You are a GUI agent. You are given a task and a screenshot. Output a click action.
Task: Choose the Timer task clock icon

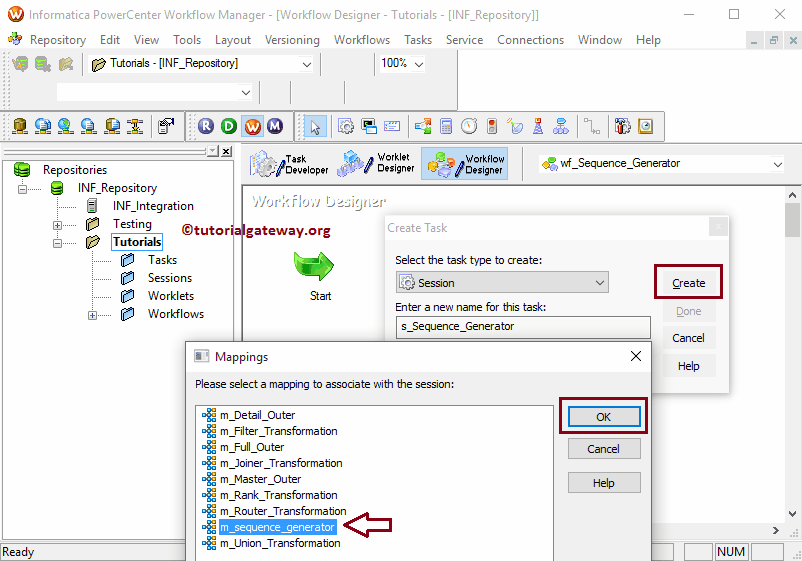tap(469, 126)
